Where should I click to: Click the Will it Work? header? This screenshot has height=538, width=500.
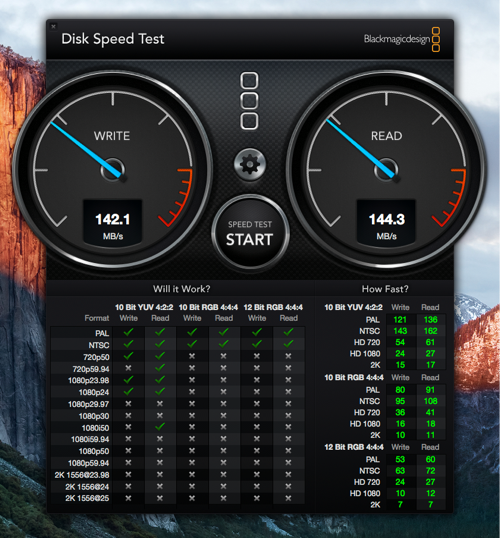click(182, 289)
